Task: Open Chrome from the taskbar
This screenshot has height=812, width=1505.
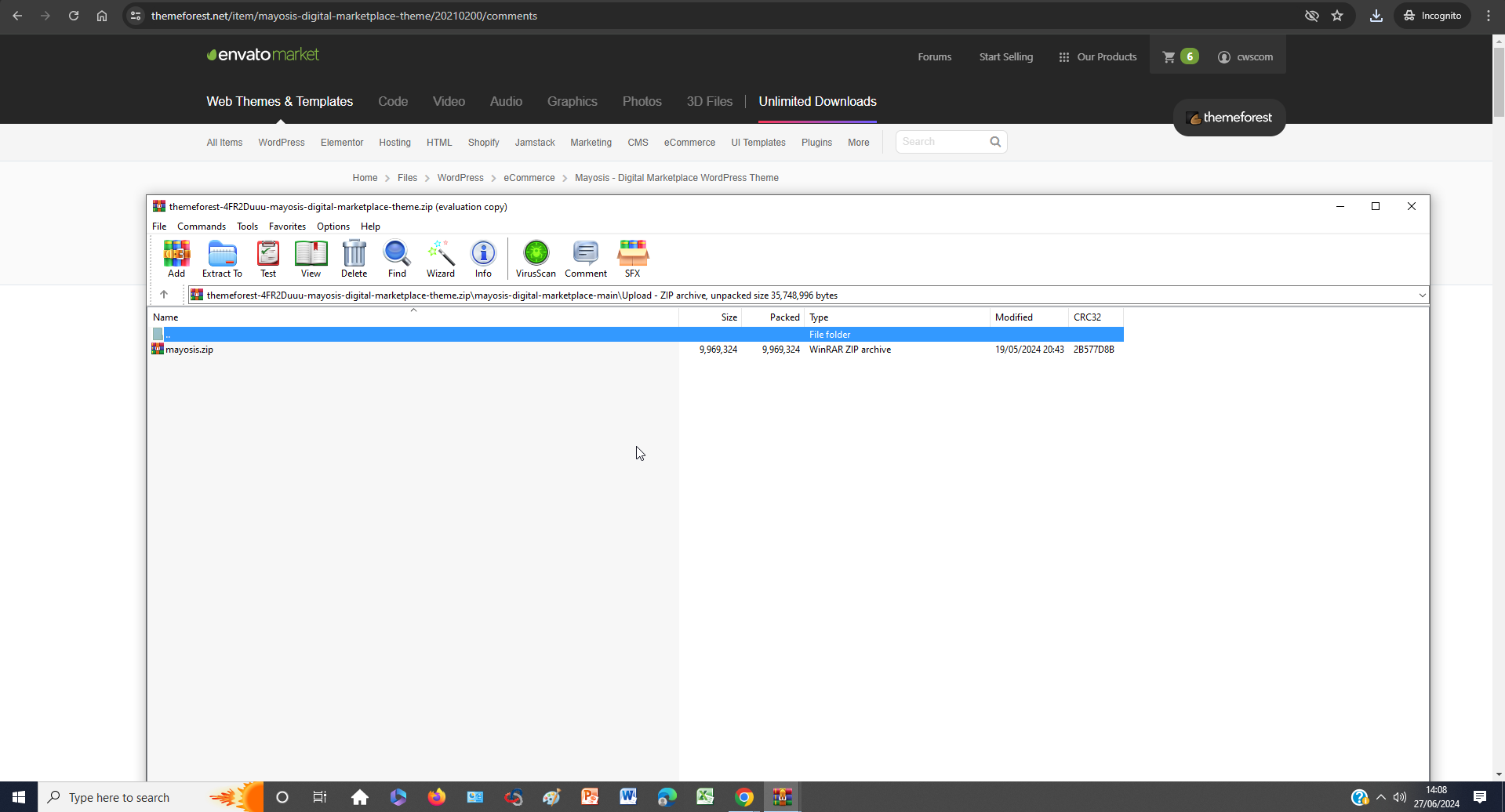Action: 744,797
